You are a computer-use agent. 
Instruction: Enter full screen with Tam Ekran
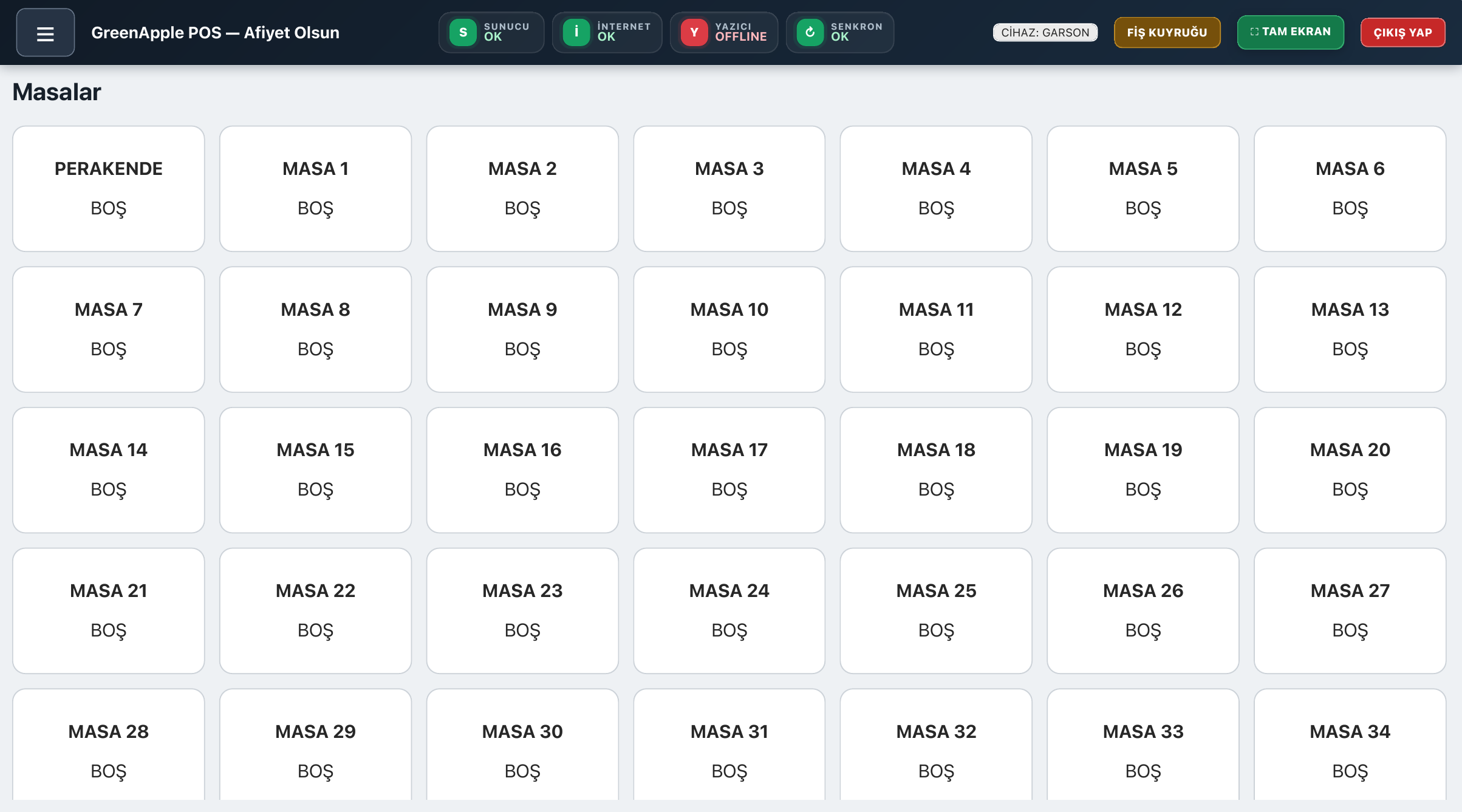tap(1291, 32)
